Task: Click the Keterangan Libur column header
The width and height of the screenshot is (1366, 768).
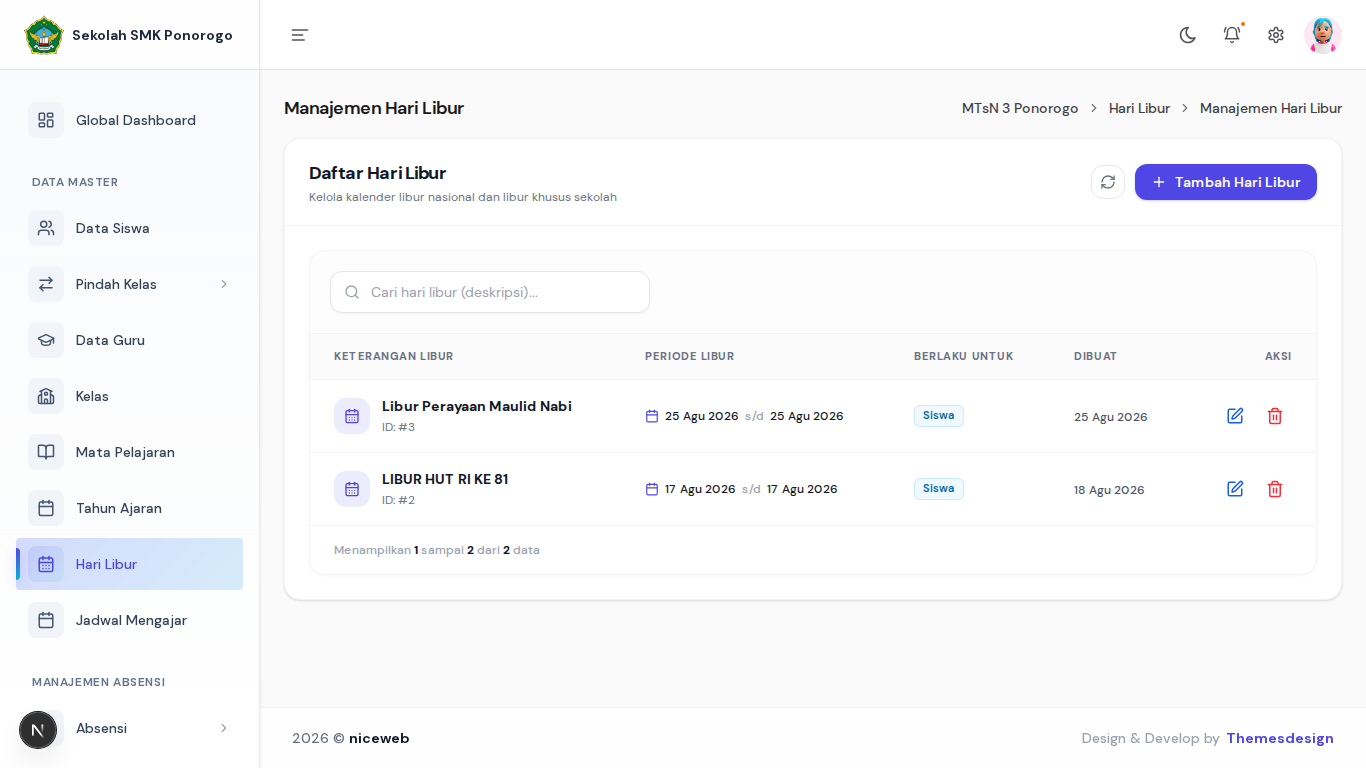Action: click(x=394, y=356)
